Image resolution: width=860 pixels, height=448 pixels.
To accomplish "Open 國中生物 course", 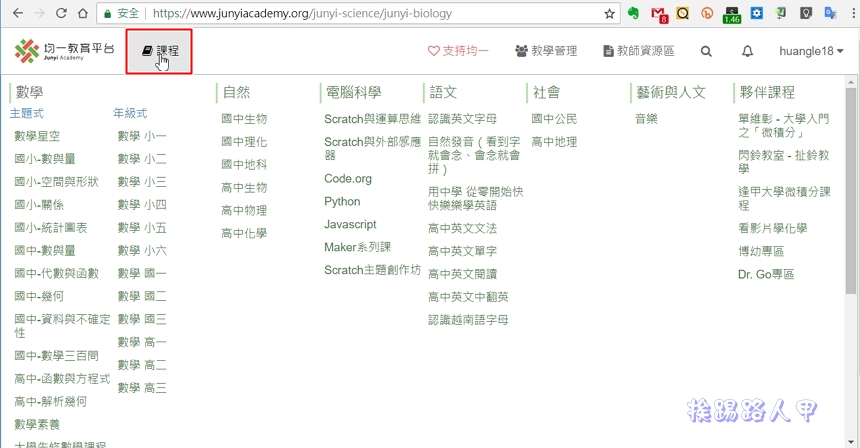I will (244, 119).
